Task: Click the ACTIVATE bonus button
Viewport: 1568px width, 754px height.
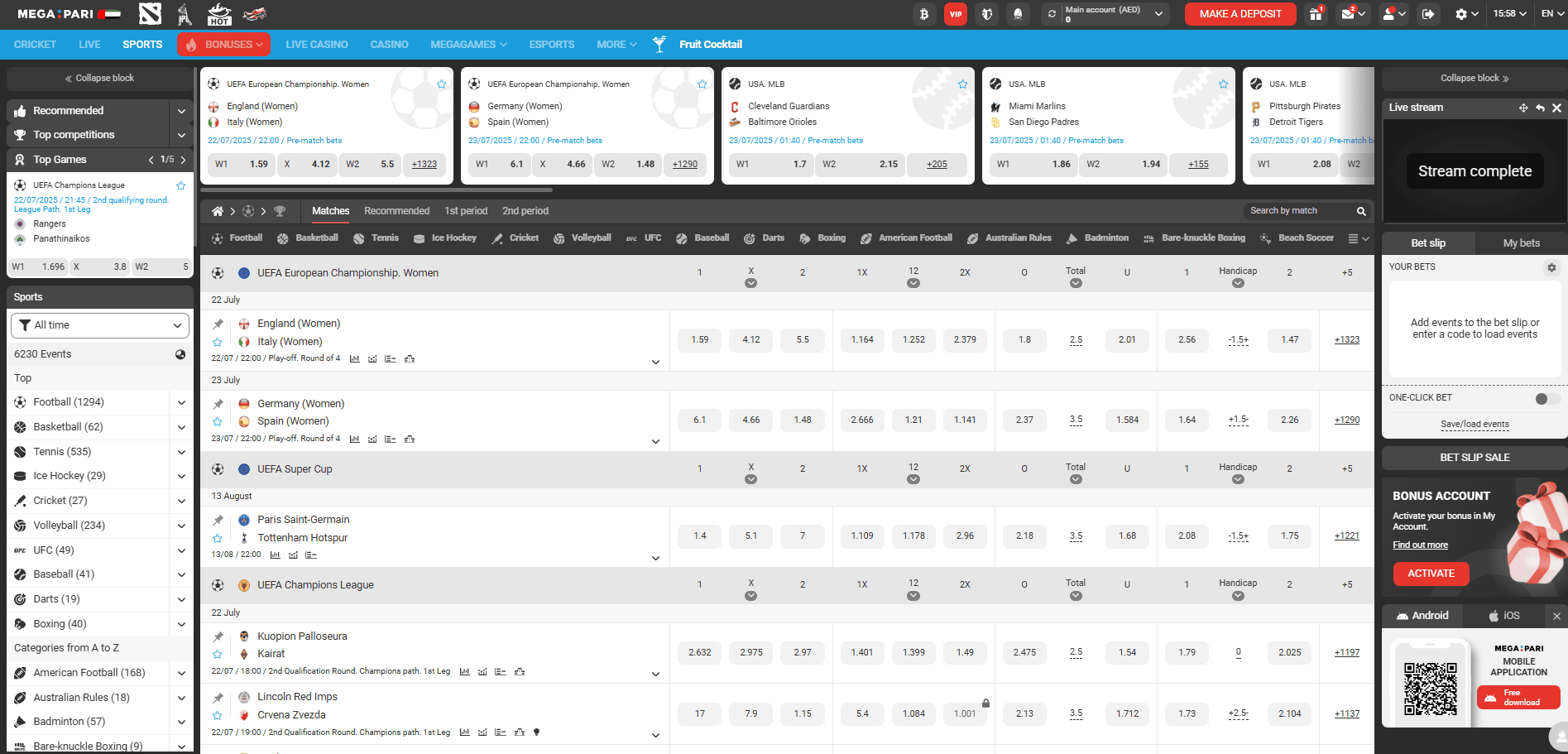Action: pyautogui.click(x=1431, y=574)
